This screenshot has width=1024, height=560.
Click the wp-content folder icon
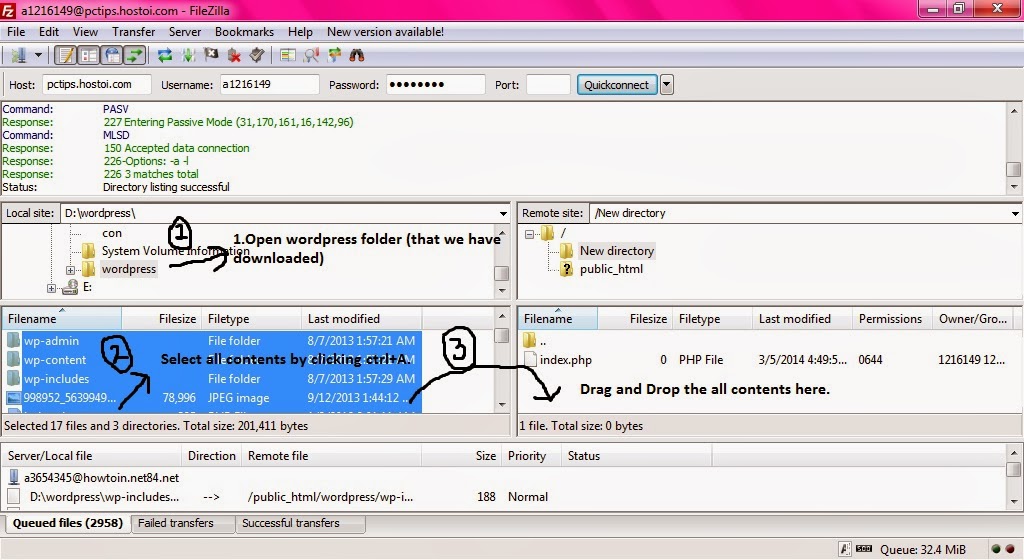point(13,359)
